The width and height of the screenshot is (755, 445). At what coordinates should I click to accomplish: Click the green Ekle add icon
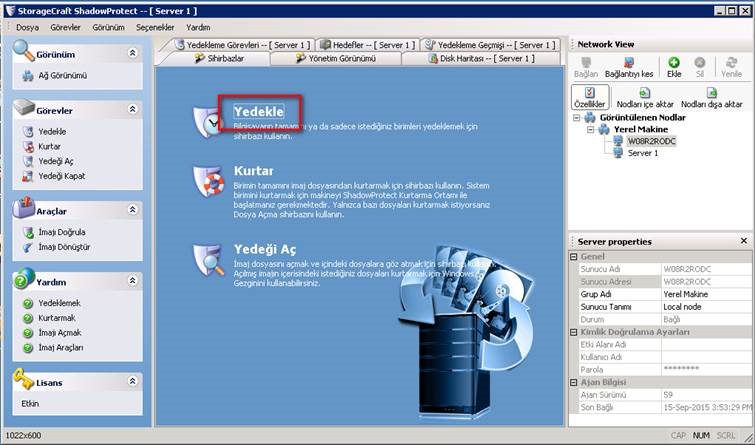[x=674, y=62]
